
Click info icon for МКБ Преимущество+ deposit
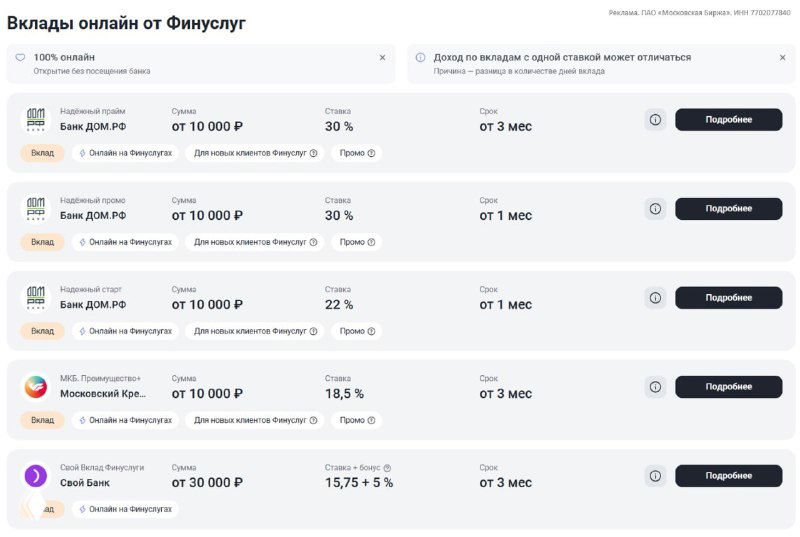click(x=655, y=387)
